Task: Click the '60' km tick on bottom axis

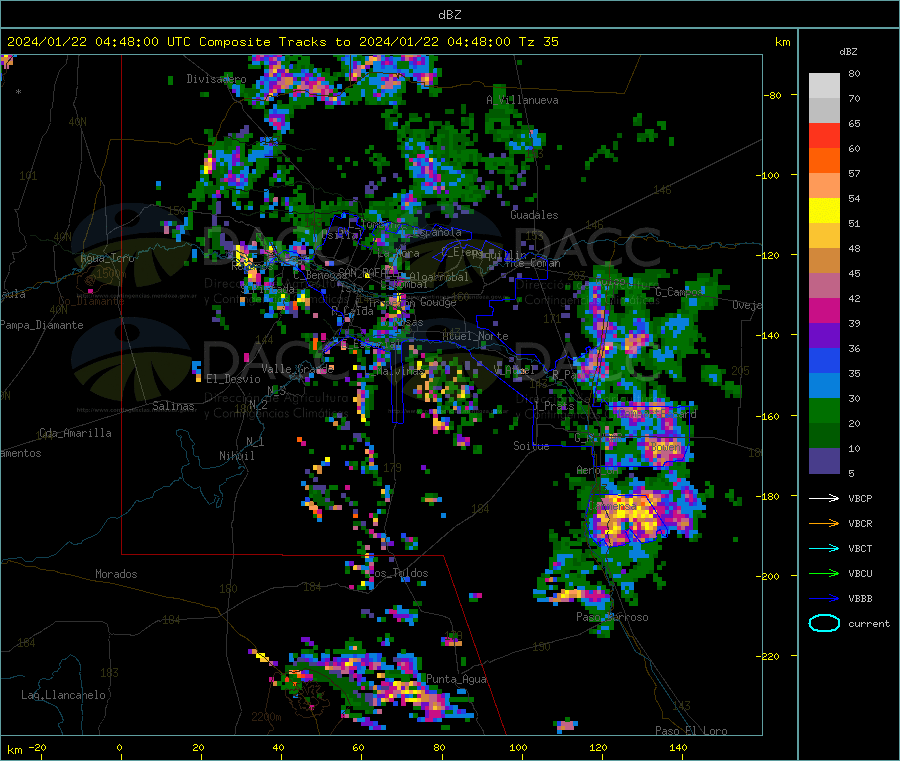Action: (x=358, y=747)
